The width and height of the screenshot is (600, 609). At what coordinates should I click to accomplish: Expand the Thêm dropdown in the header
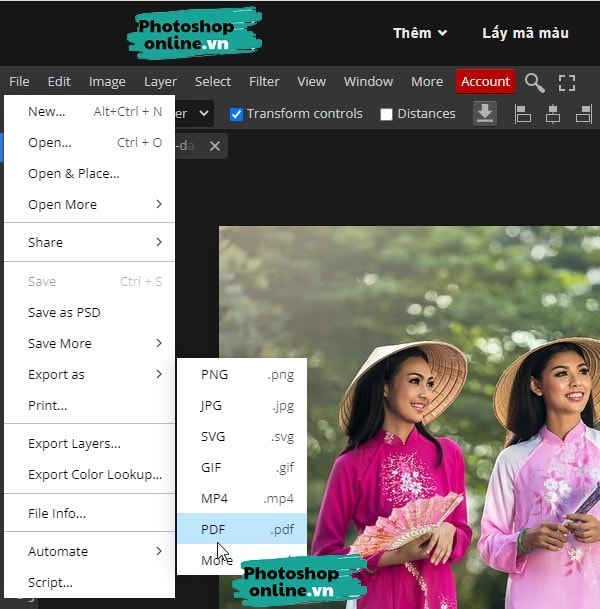click(x=420, y=33)
